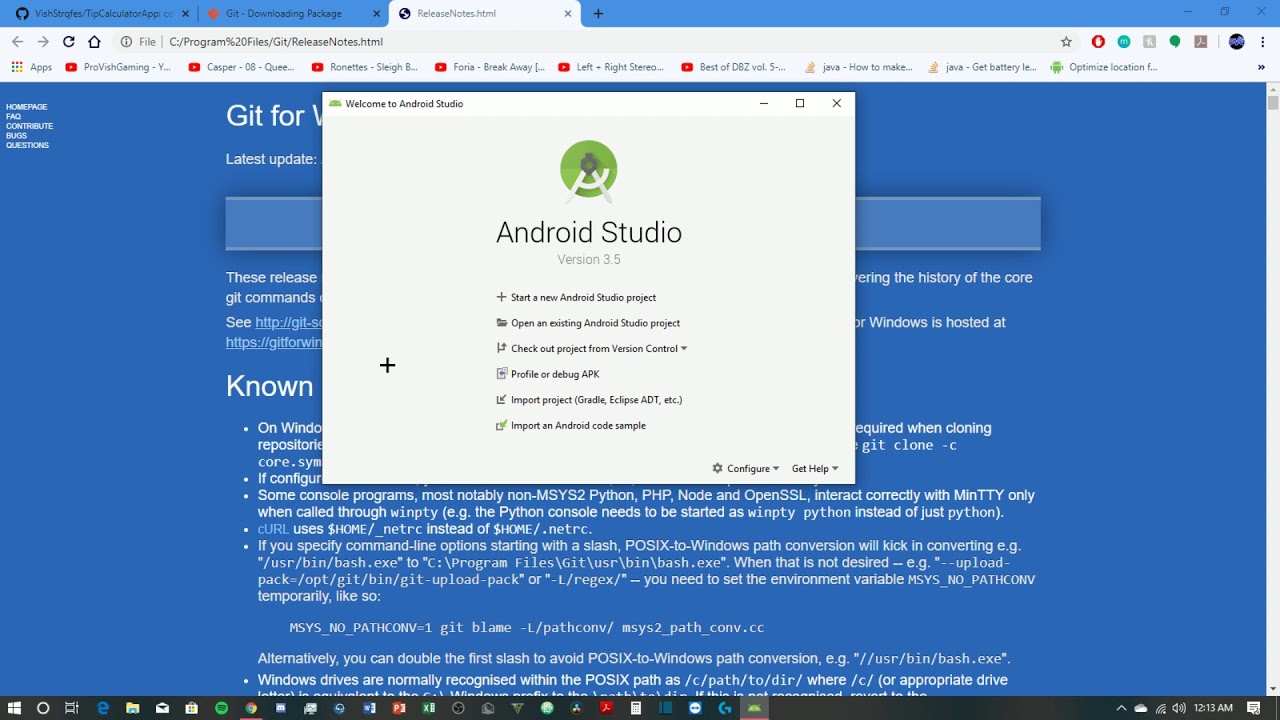Open File Explorer from taskbar
The height and width of the screenshot is (720, 1280).
132,708
